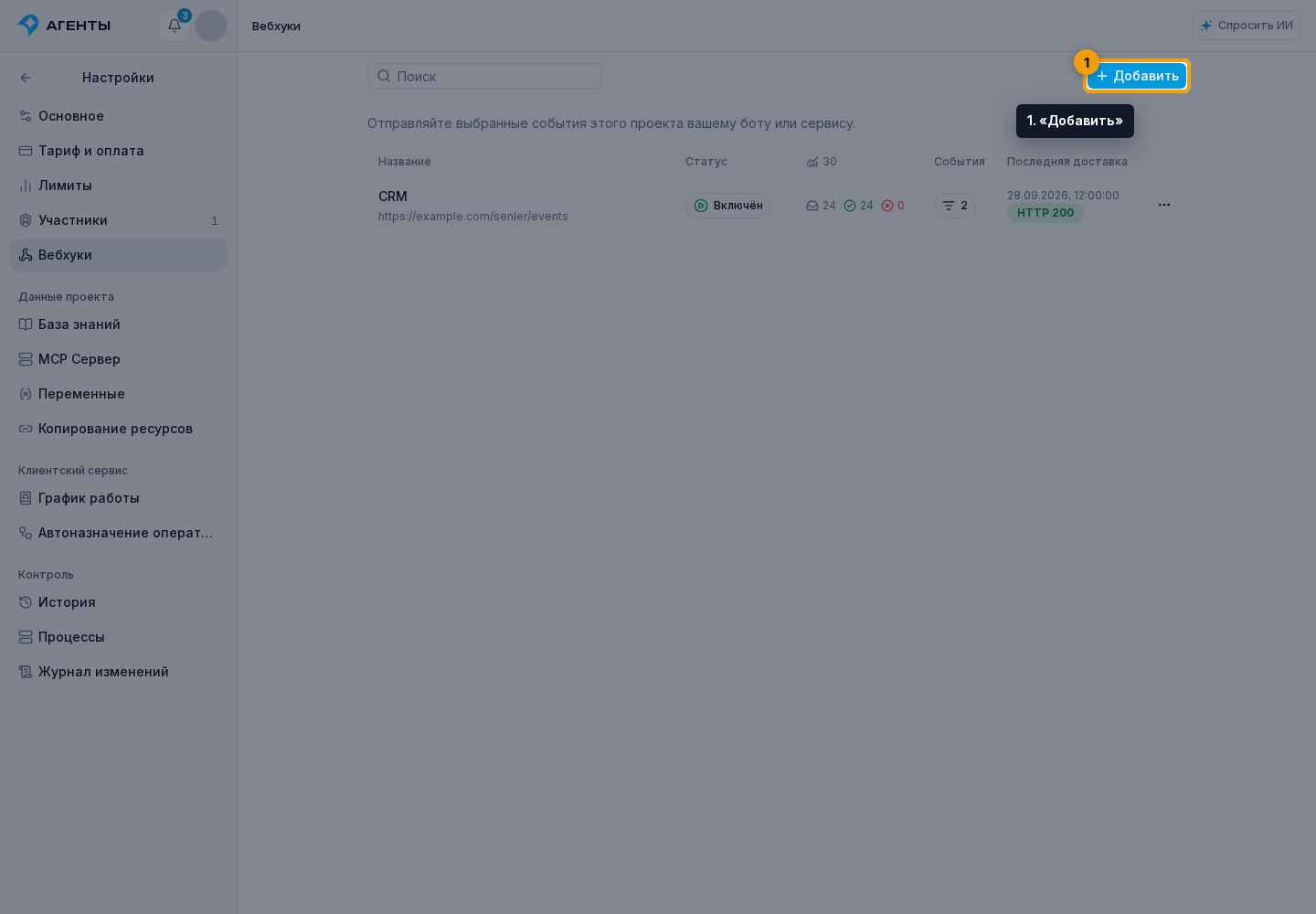Click the История clock icon
The width and height of the screenshot is (1316, 914).
[x=26, y=602]
